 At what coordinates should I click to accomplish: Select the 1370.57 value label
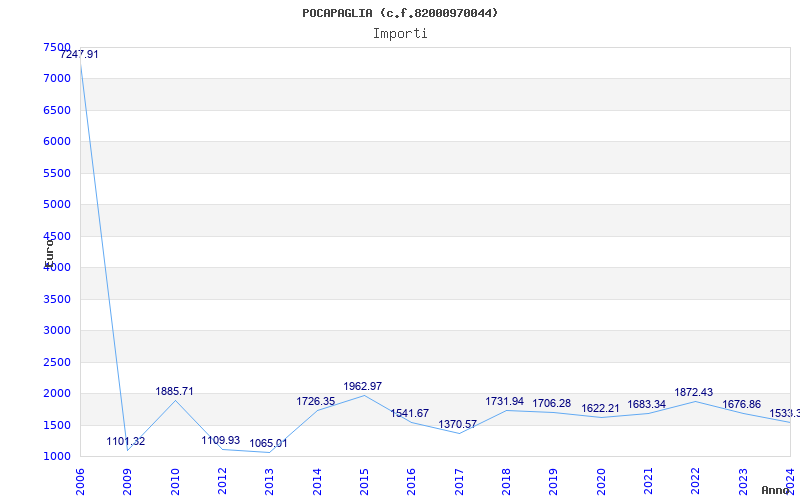[457, 424]
